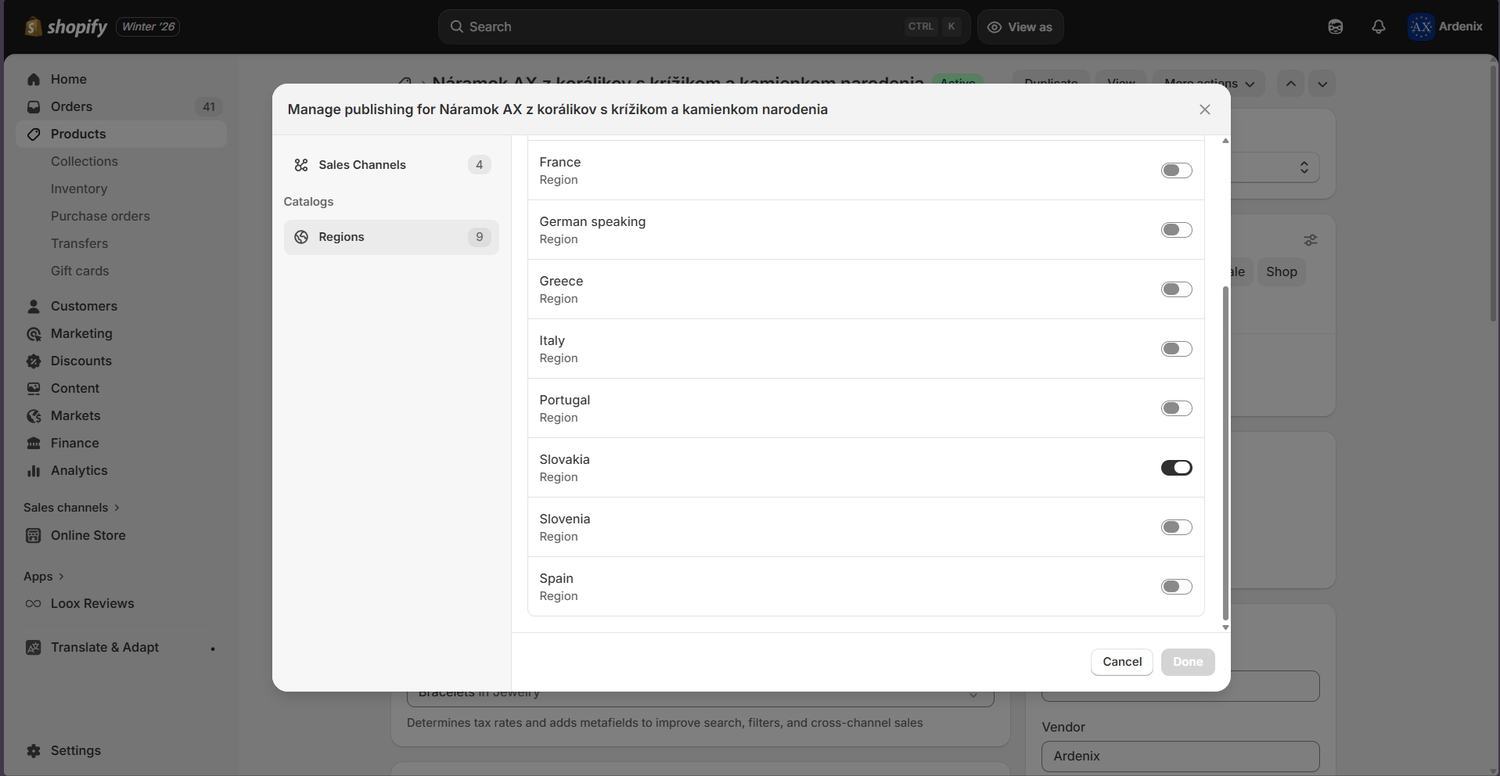Click the Analytics bar chart icon

[x=34, y=470]
